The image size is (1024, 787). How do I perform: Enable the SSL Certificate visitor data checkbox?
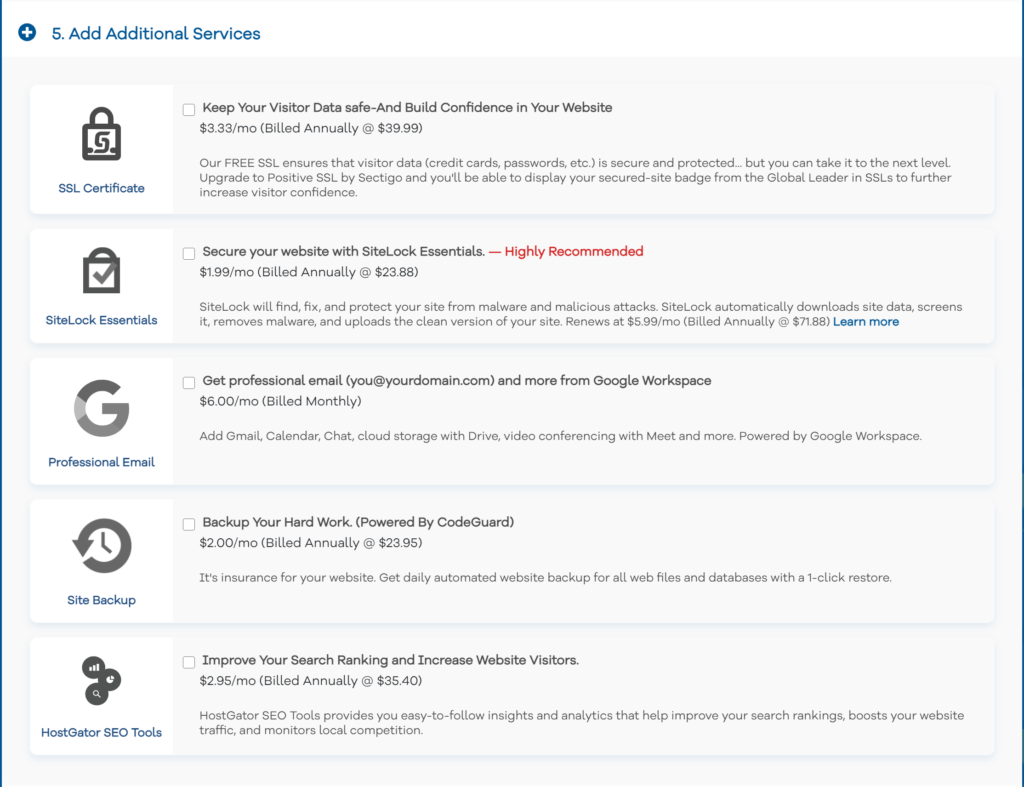click(x=189, y=109)
